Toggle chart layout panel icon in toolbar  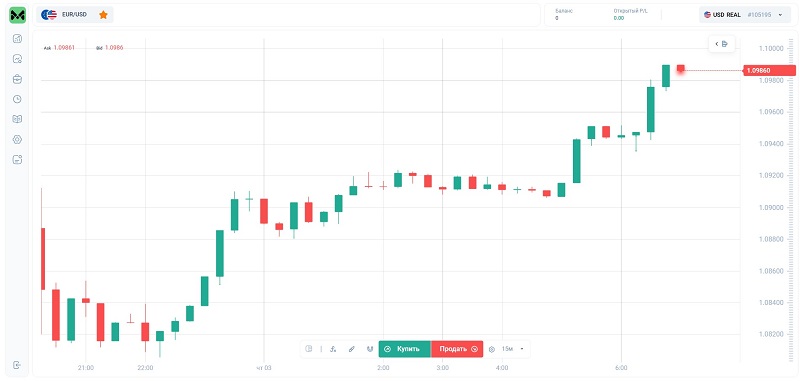tap(309, 349)
